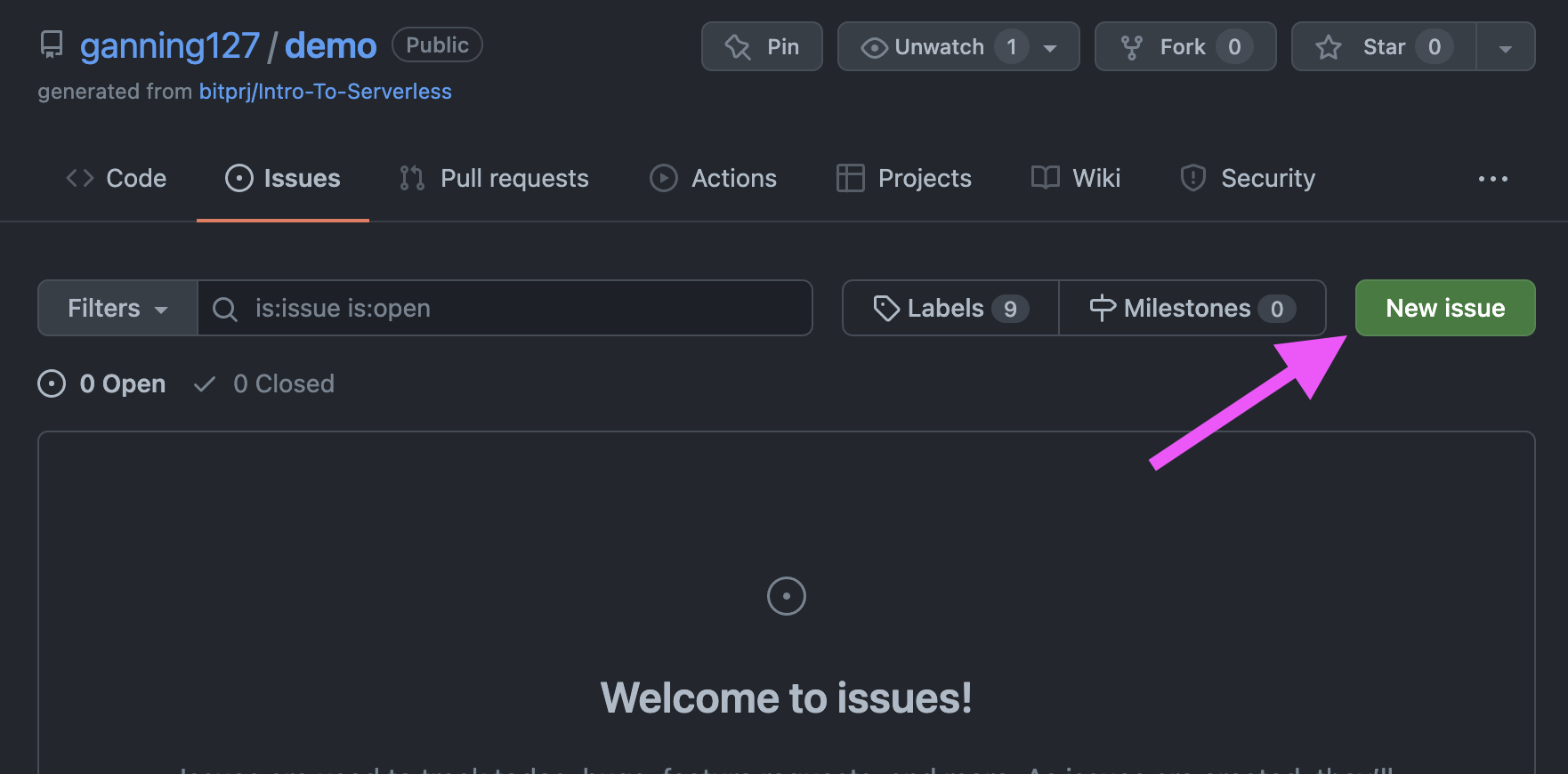The image size is (1568, 774).
Task: Click the issue circle icon above the welcome heading
Action: pos(787,596)
